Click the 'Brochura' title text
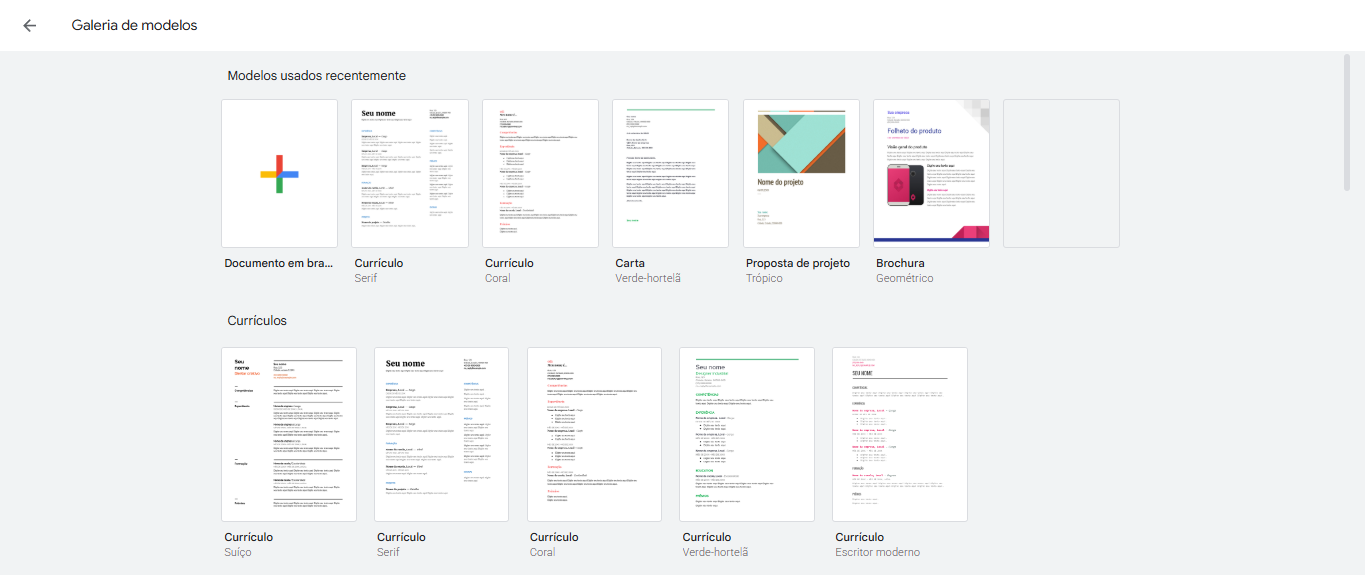1365x575 pixels. pos(900,263)
